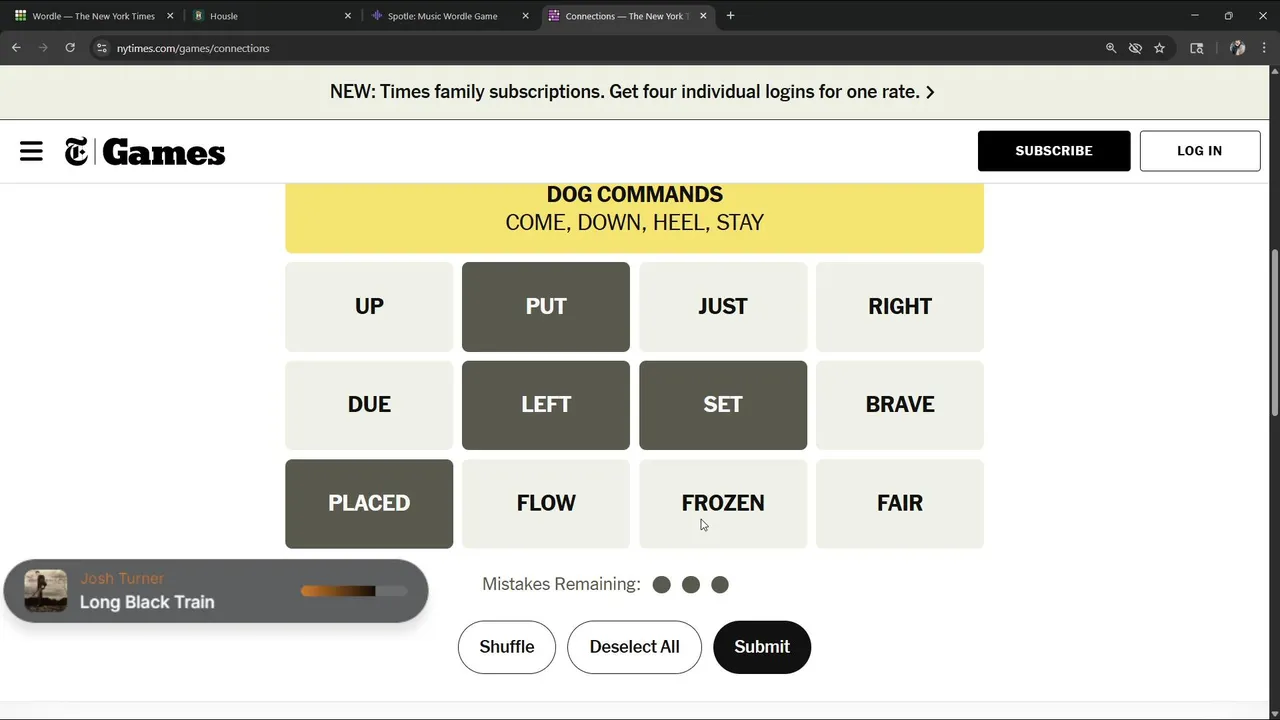
Task: Select the FROZEN word tile
Action: click(x=723, y=503)
